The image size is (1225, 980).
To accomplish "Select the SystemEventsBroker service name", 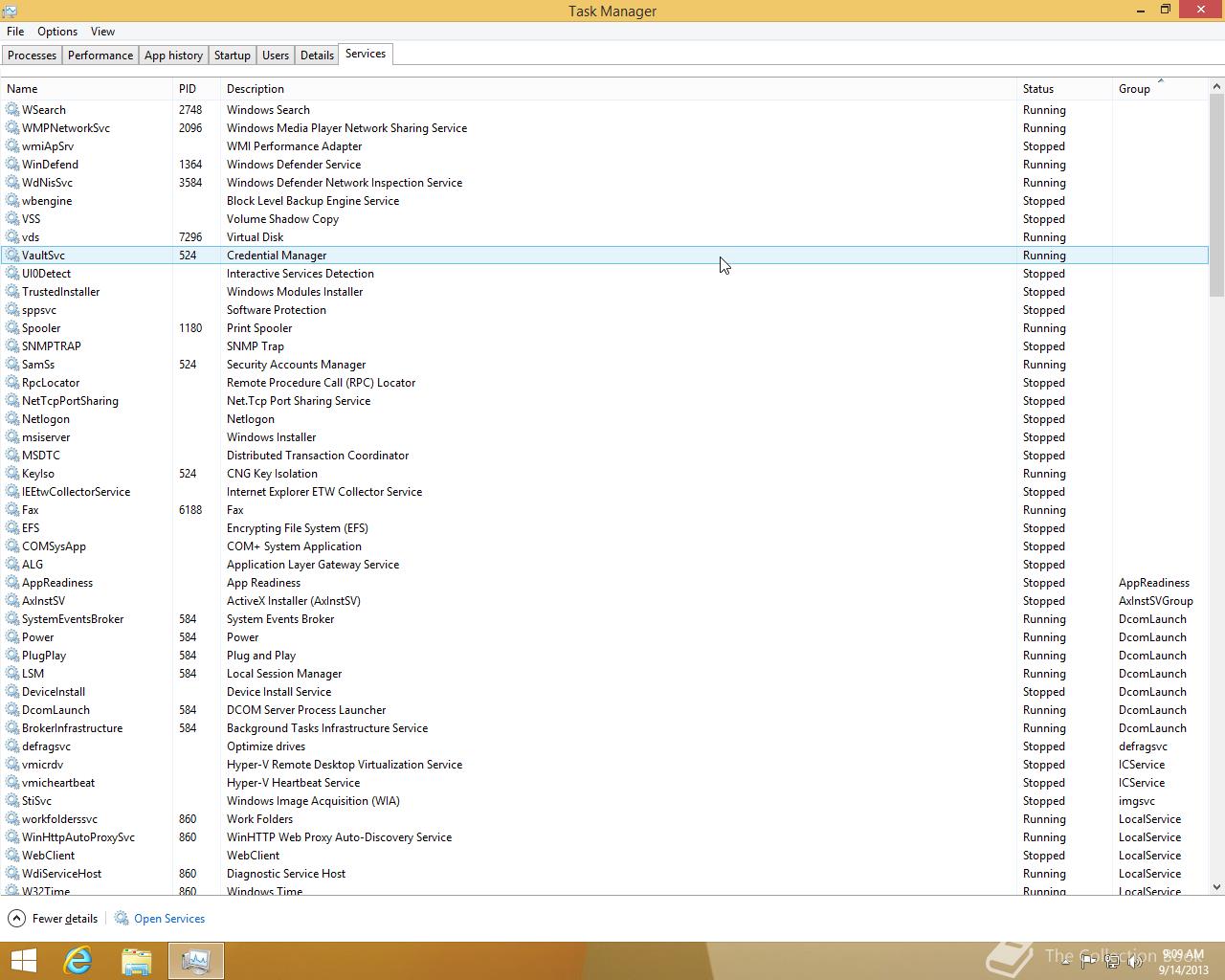I will [x=73, y=619].
